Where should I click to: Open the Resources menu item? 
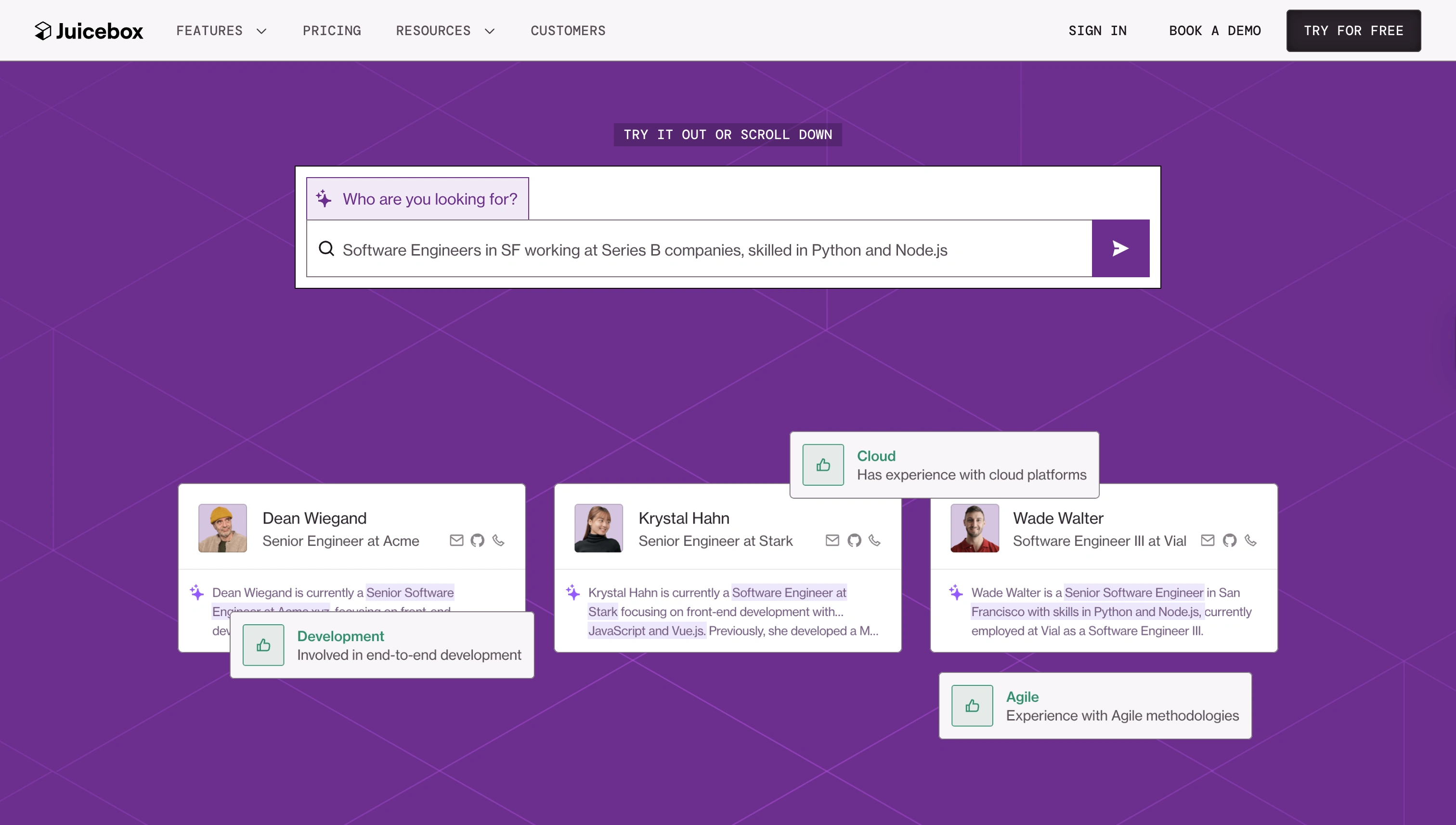pyautogui.click(x=433, y=31)
